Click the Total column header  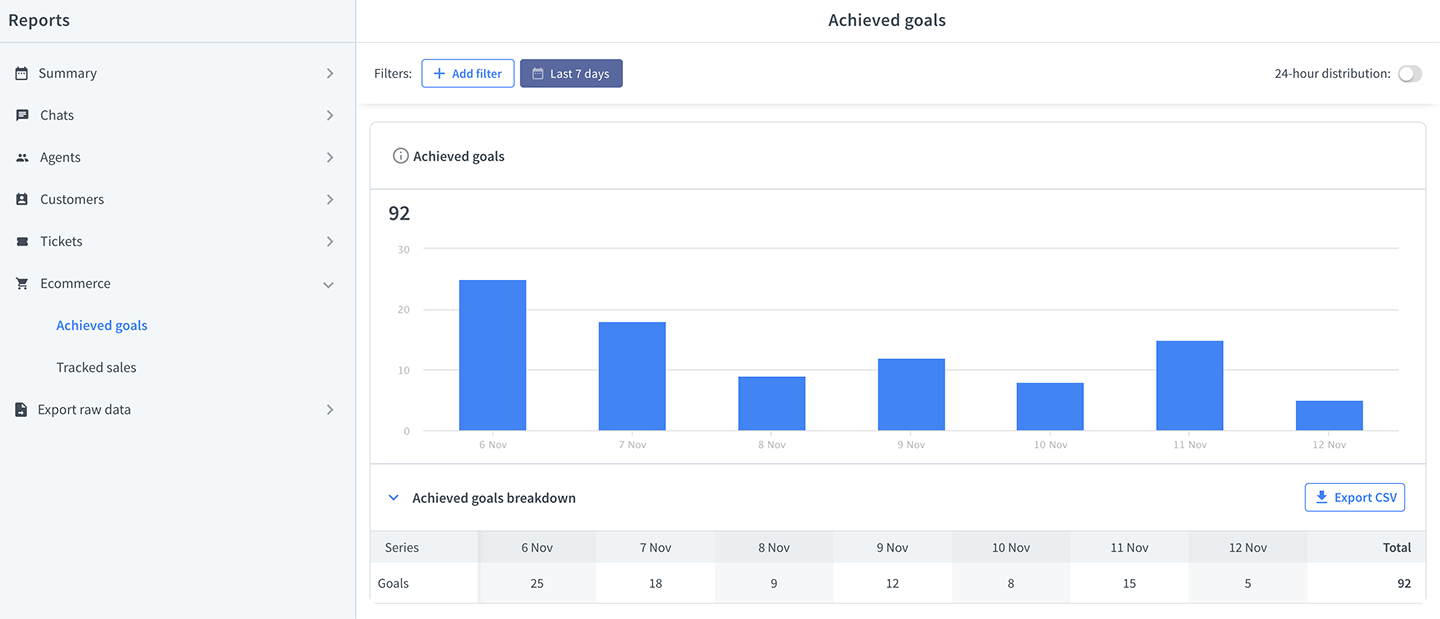tap(1366, 547)
